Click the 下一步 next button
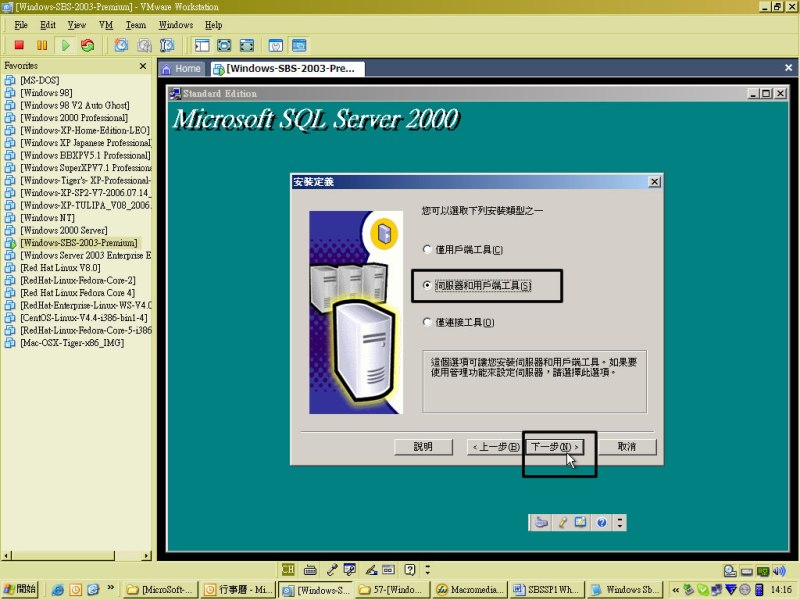 tap(554, 447)
